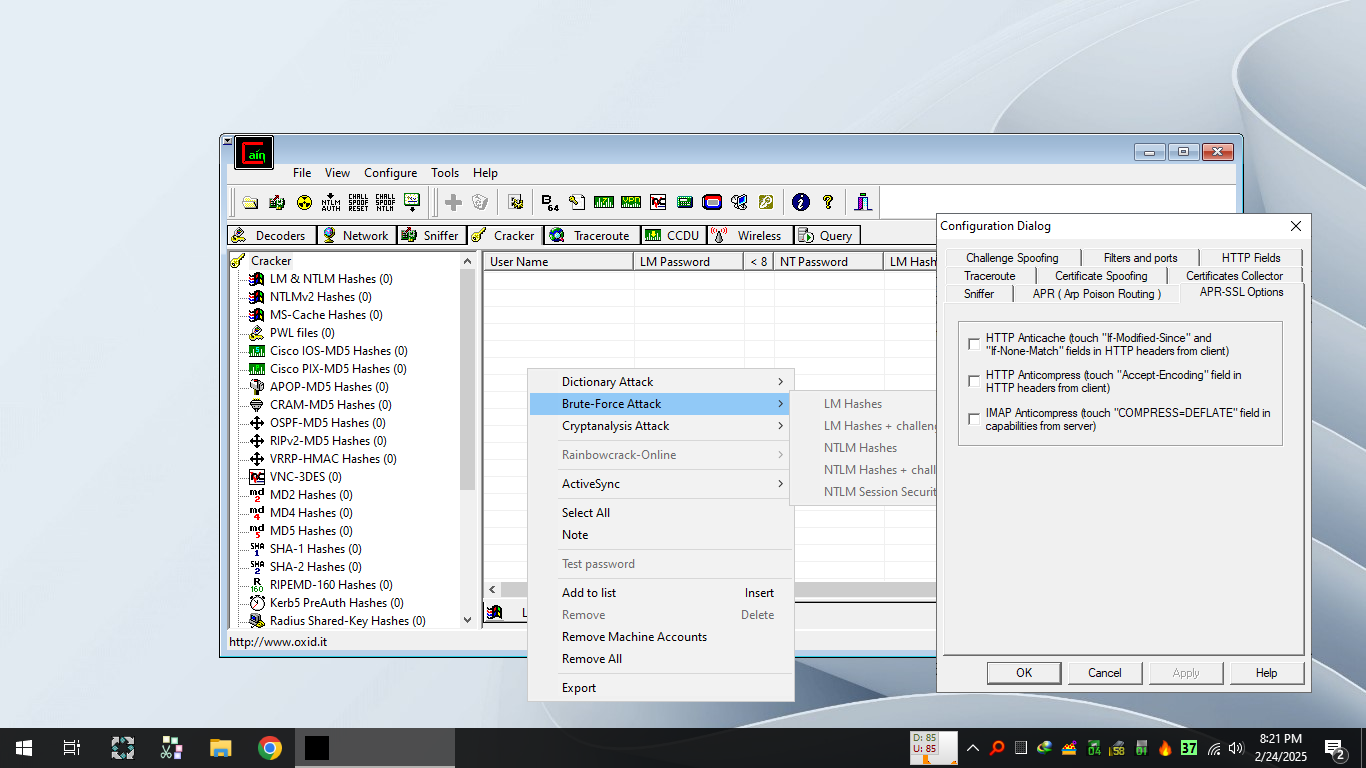Click the Remove trash bin toolbar icon
The width and height of the screenshot is (1366, 768).
pos(480,202)
